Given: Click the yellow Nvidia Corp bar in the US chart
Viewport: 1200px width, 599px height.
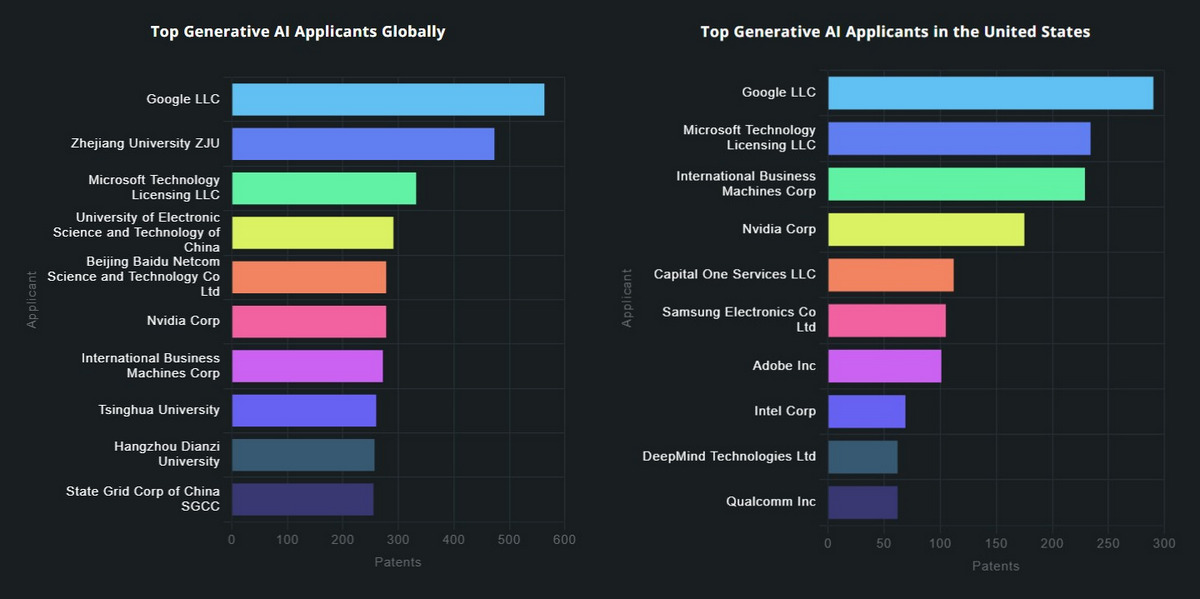Looking at the screenshot, I should tap(926, 229).
